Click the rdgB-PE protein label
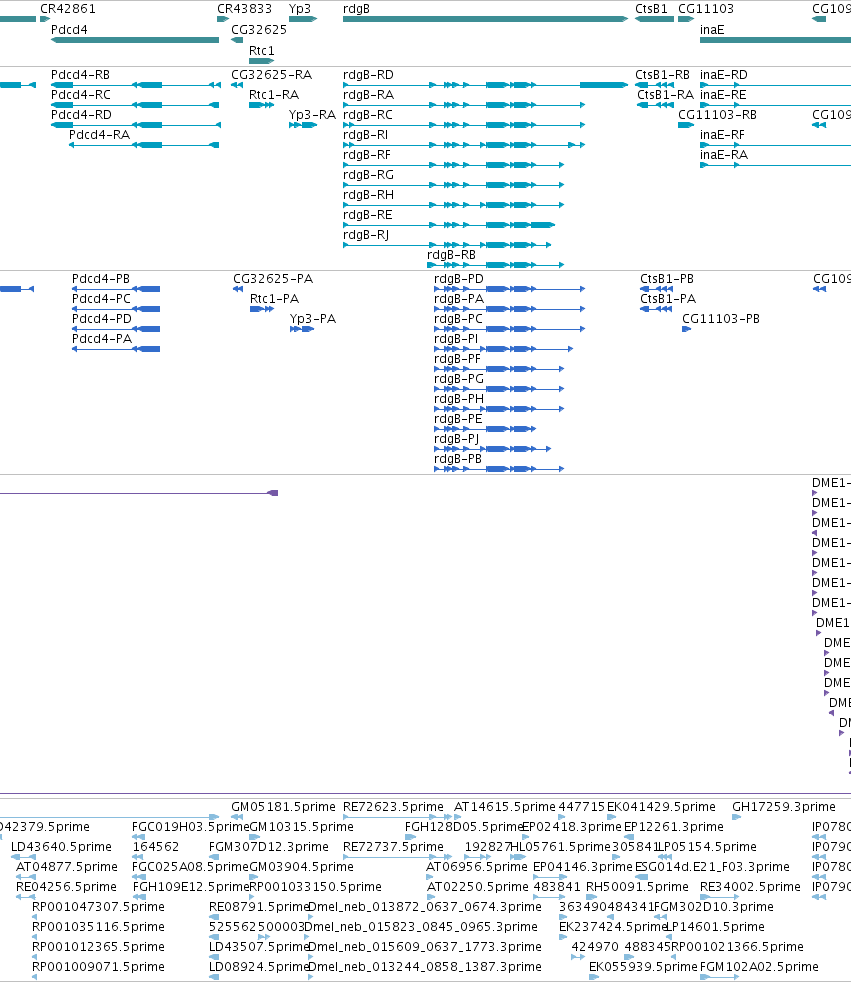The width and height of the screenshot is (851, 982). pyautogui.click(x=458, y=419)
